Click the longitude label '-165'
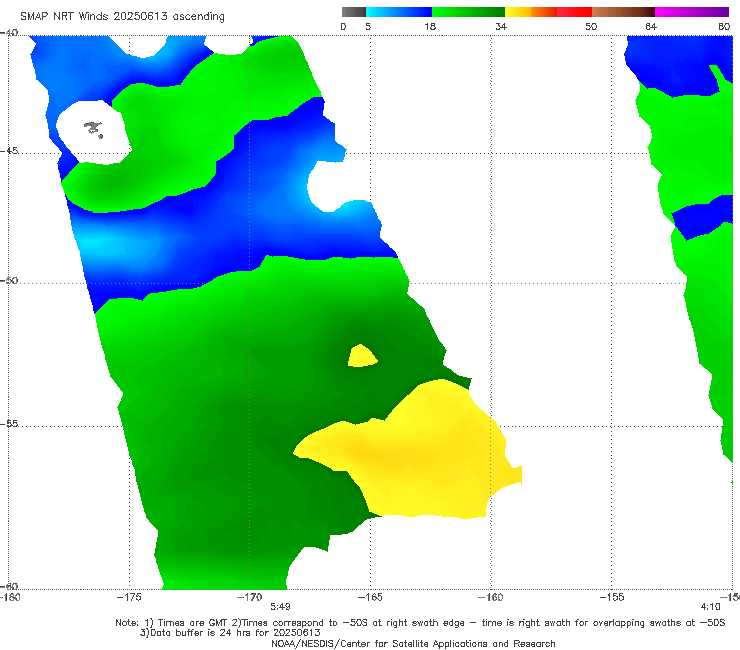Image resolution: width=740 pixels, height=650 pixels. point(370,597)
